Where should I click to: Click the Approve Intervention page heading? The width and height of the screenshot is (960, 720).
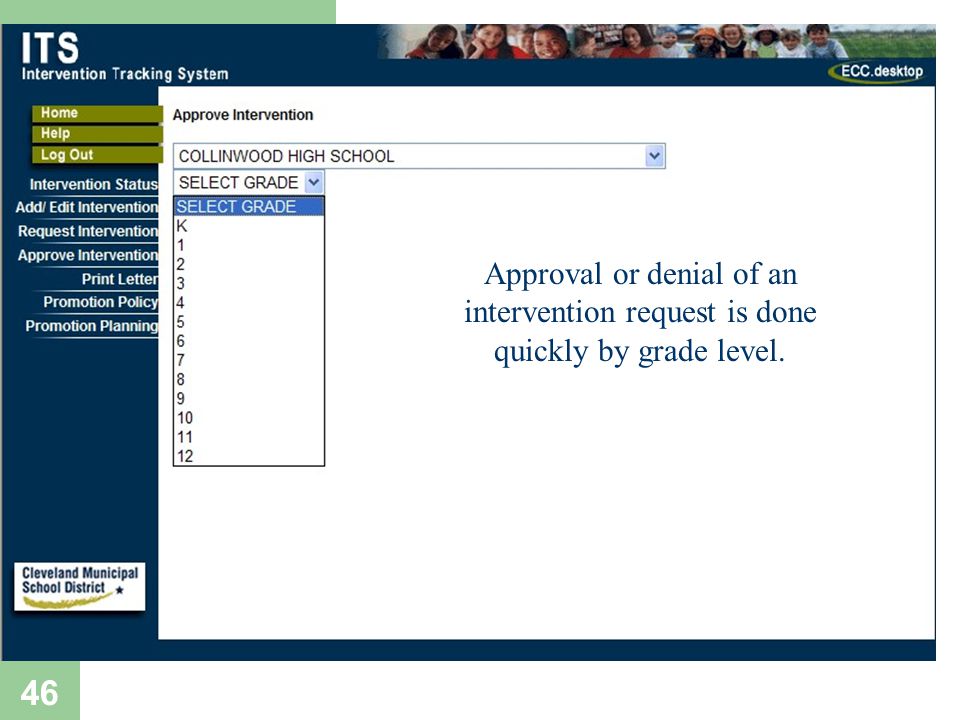242,115
